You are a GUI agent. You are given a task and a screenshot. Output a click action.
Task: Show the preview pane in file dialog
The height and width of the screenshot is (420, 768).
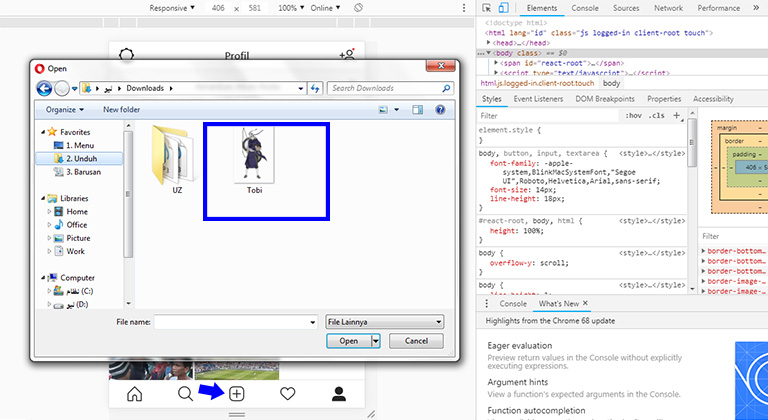[x=418, y=109]
